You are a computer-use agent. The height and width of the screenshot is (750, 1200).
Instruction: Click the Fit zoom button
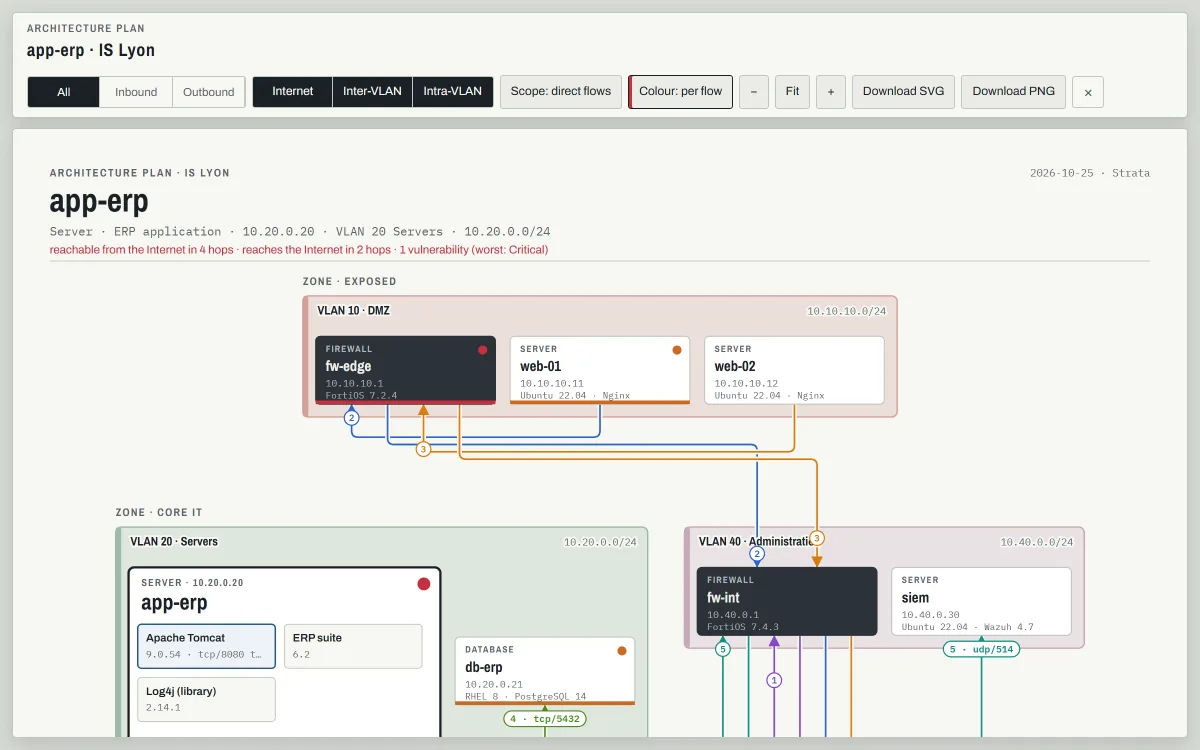click(x=792, y=91)
